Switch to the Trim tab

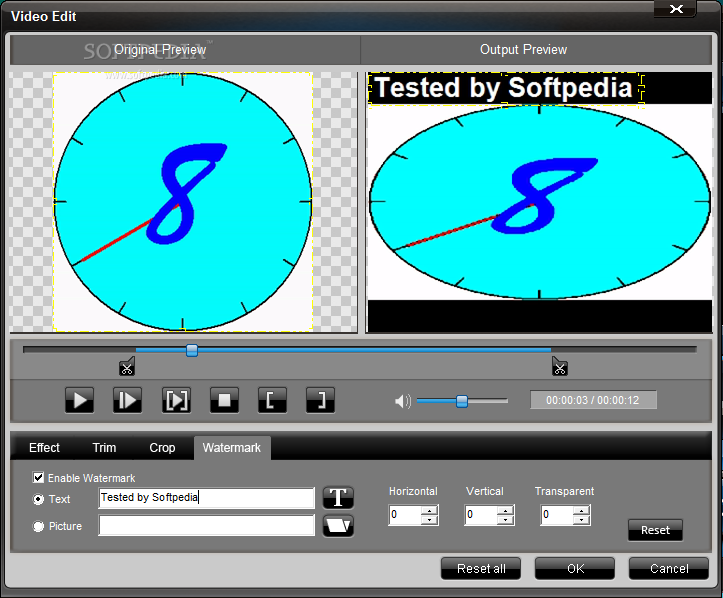tap(104, 448)
